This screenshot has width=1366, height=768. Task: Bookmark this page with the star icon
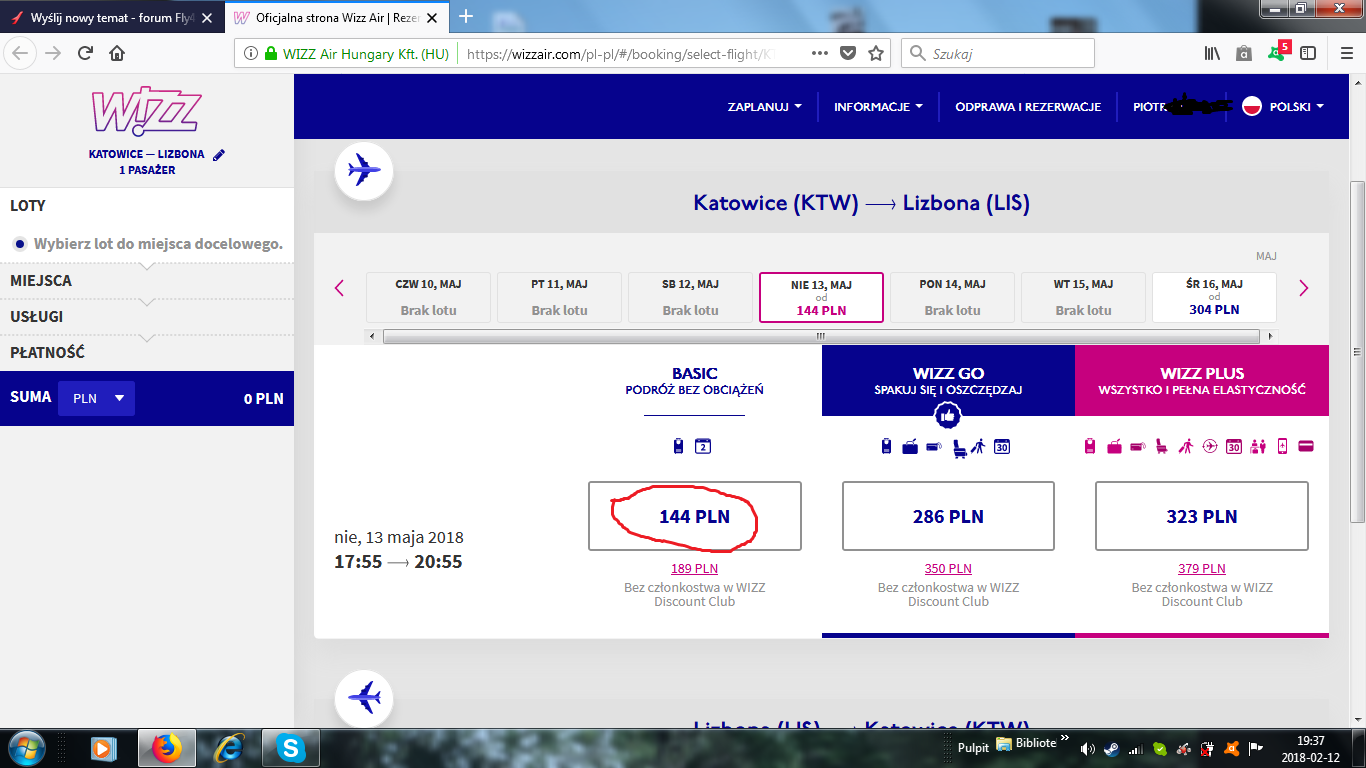[876, 54]
